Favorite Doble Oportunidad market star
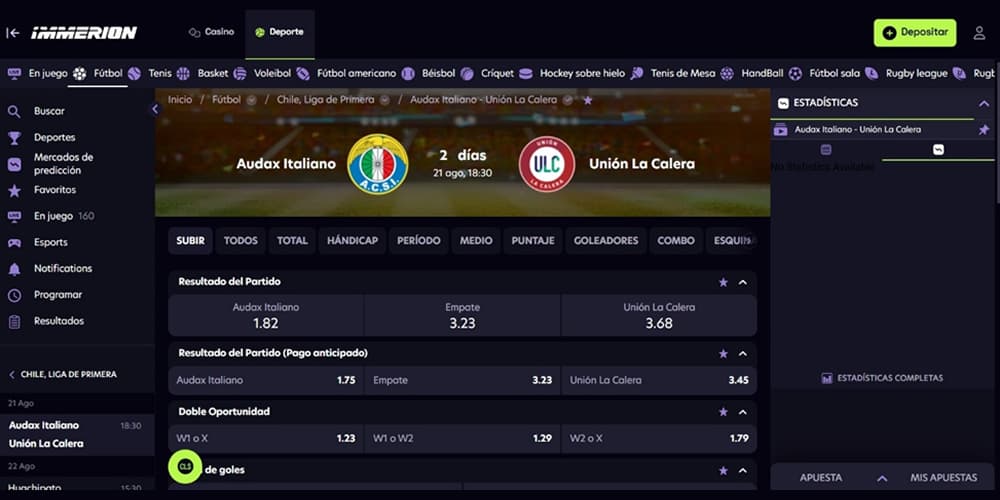1000x500 pixels. [x=723, y=412]
